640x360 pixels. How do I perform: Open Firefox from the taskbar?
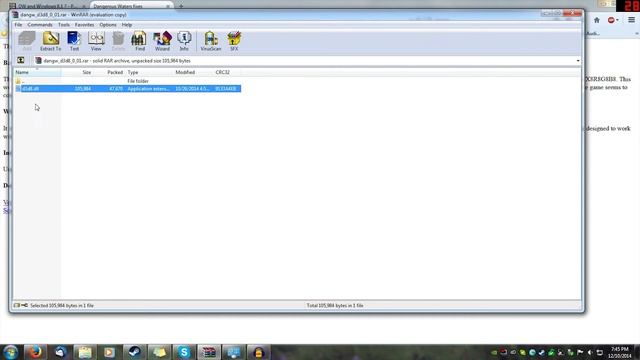pos(35,352)
